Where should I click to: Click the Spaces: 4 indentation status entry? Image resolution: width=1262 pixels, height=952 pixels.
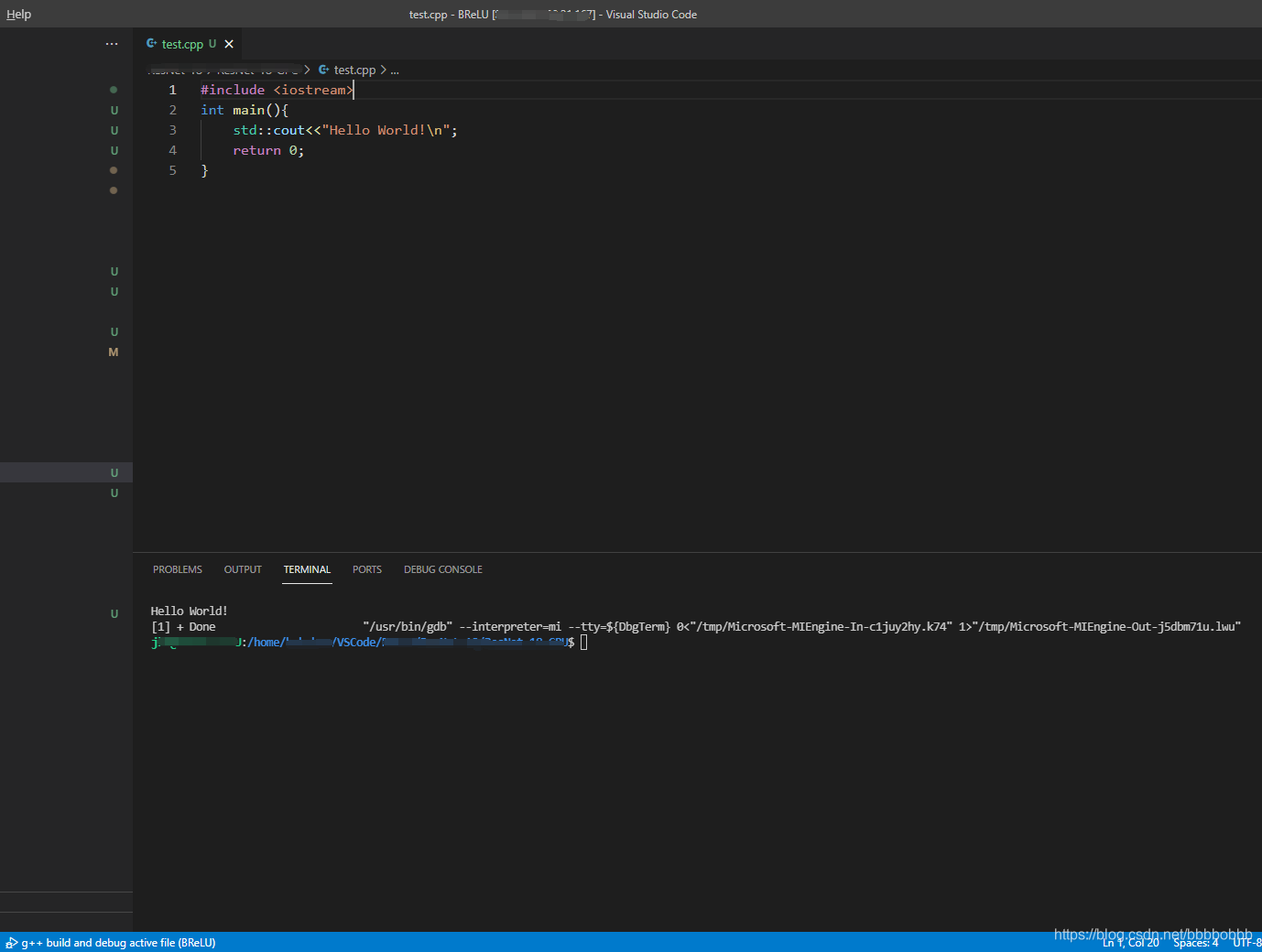[1196, 943]
